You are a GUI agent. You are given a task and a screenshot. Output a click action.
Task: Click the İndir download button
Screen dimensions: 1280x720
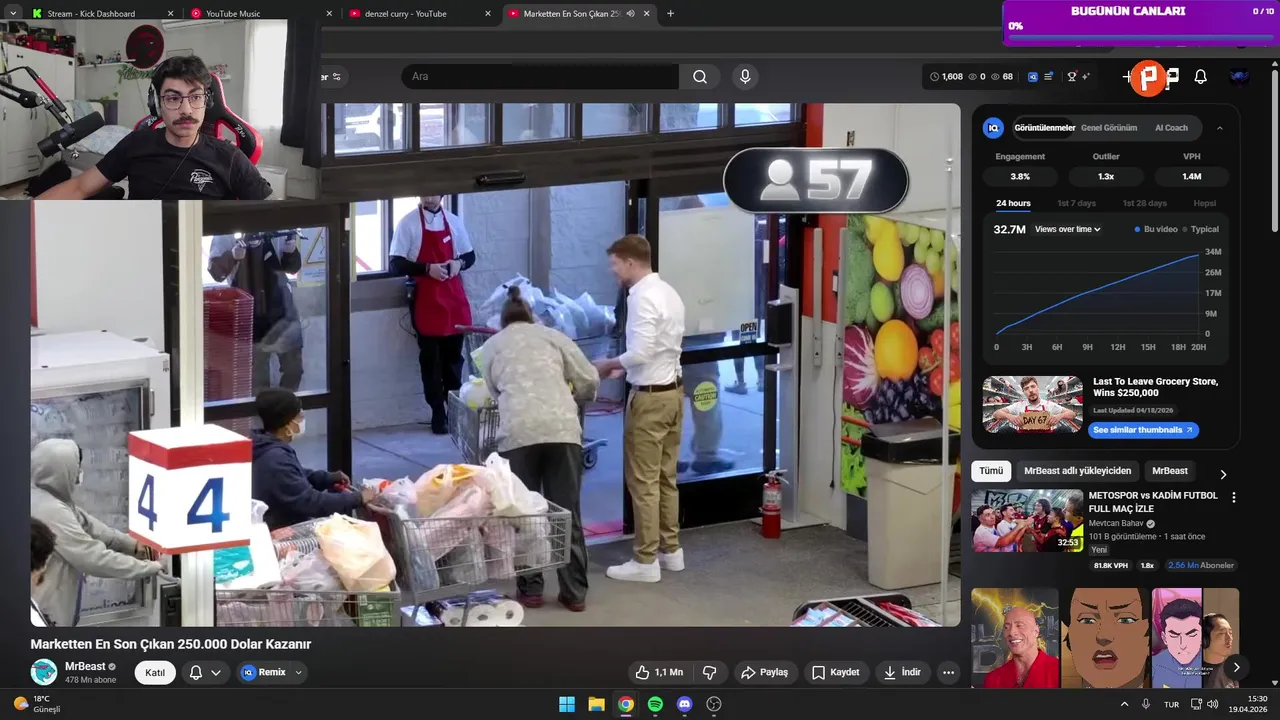point(901,673)
